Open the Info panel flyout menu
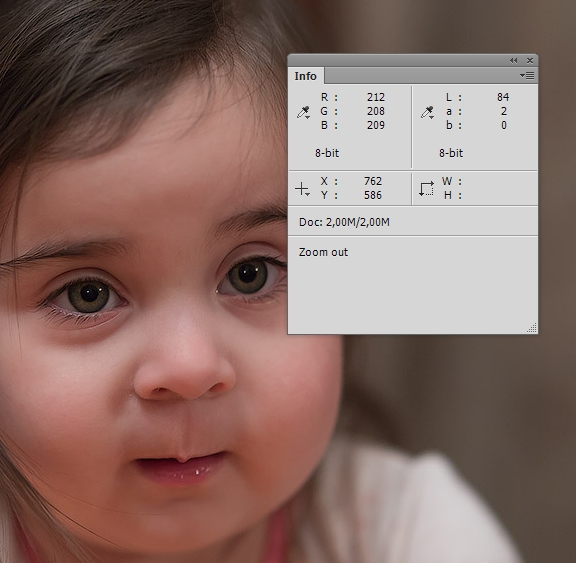576x563 pixels. pyautogui.click(x=527, y=76)
